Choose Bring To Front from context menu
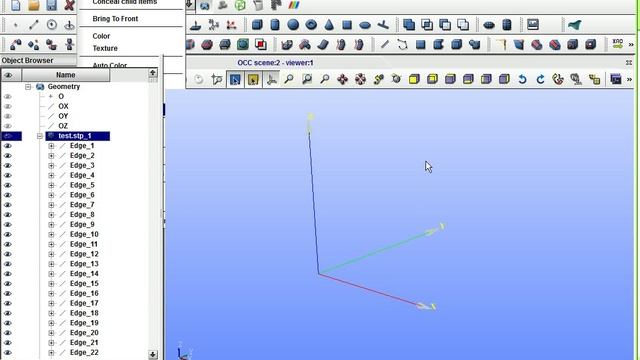 click(x=115, y=19)
